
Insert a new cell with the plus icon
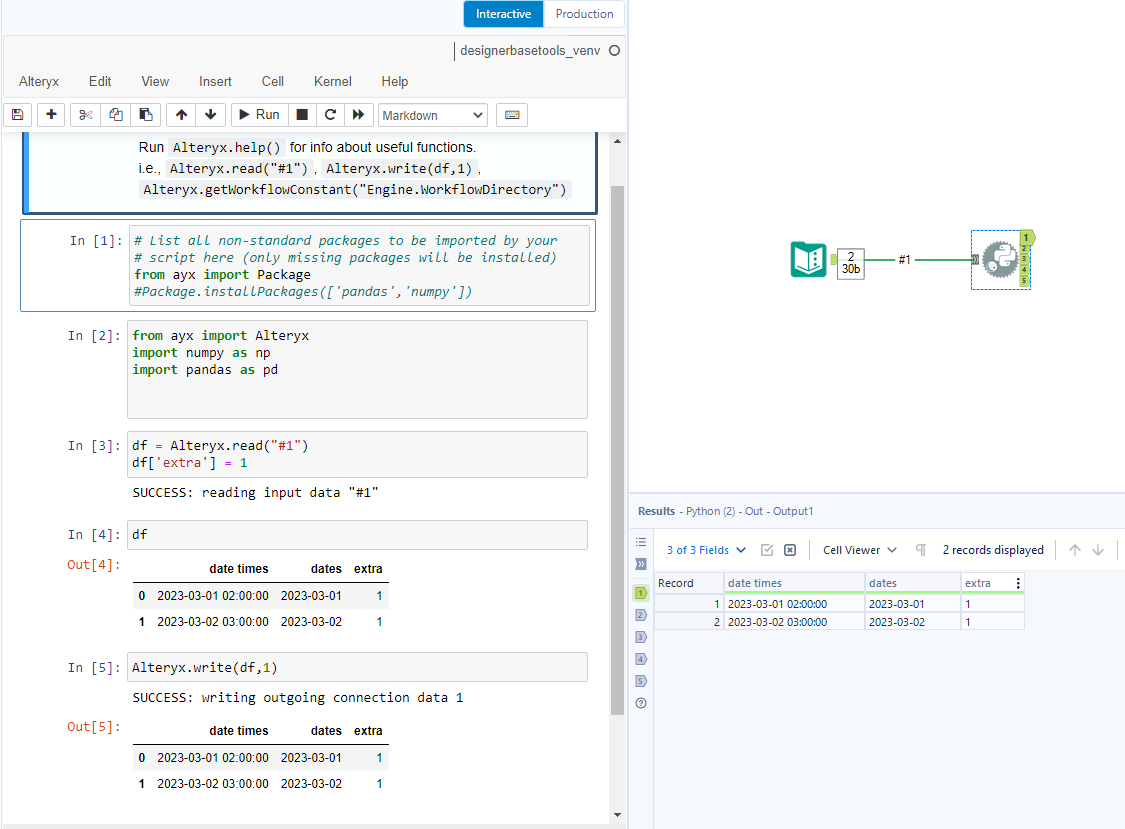51,115
